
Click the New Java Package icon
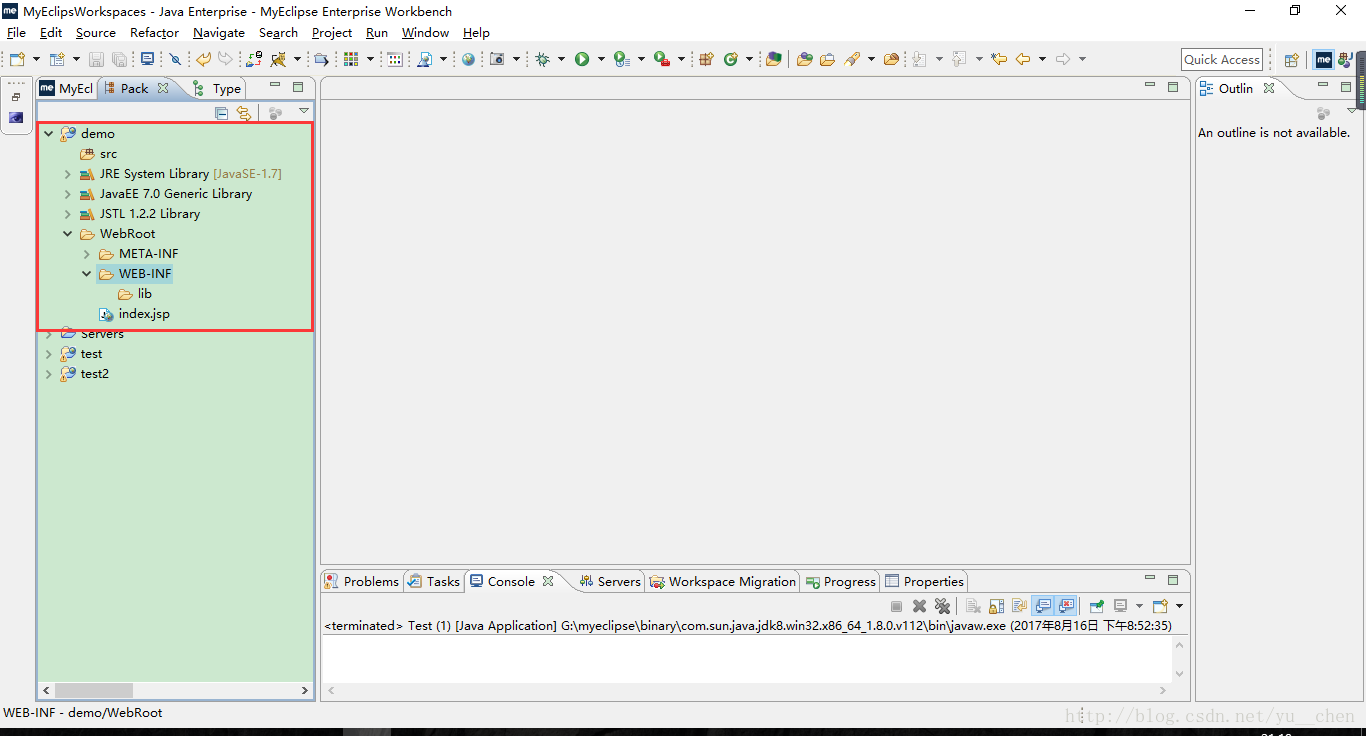[x=706, y=59]
